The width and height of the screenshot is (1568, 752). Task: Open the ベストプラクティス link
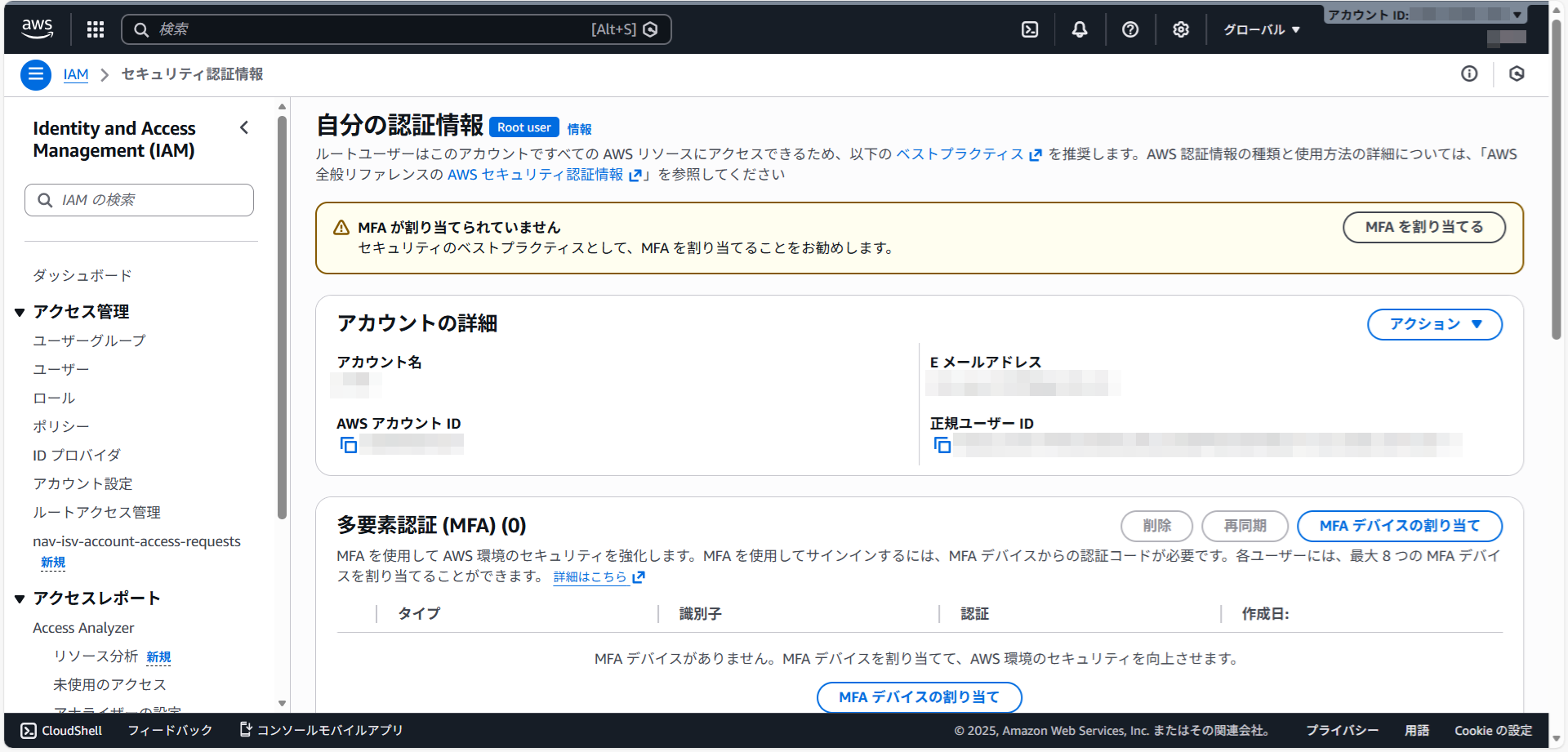[x=960, y=154]
